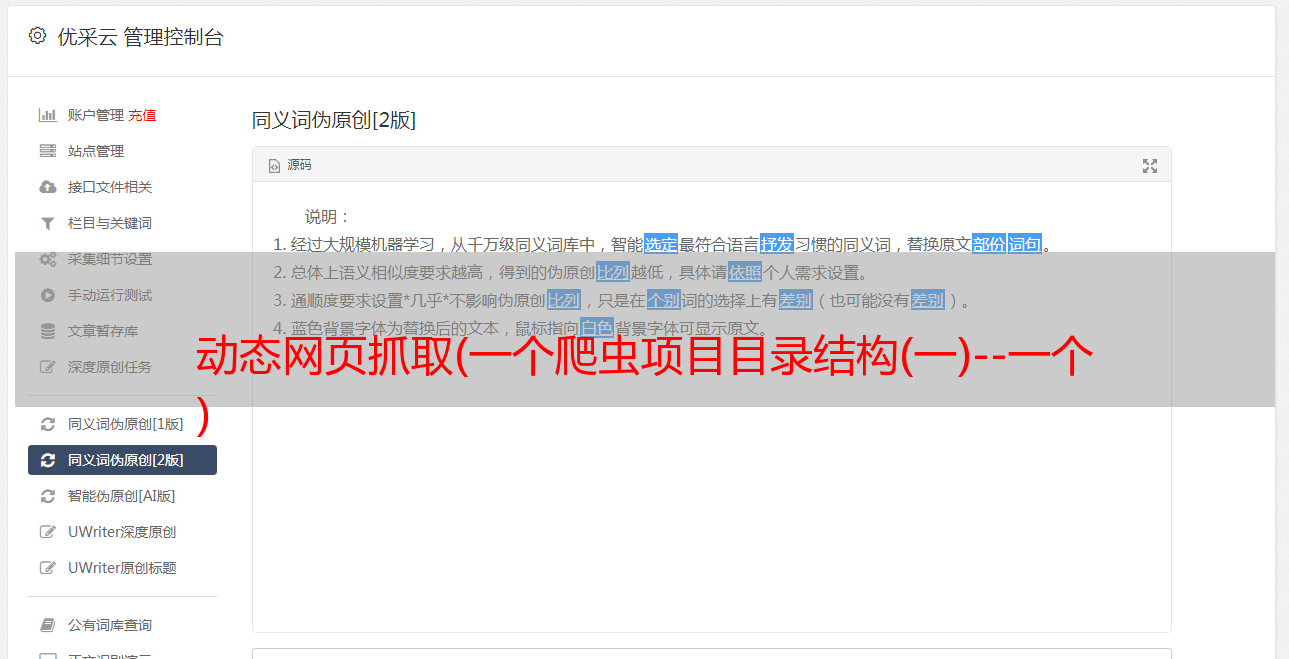Open 同义词伪原创[2版] menu item

pyautogui.click(x=122, y=460)
